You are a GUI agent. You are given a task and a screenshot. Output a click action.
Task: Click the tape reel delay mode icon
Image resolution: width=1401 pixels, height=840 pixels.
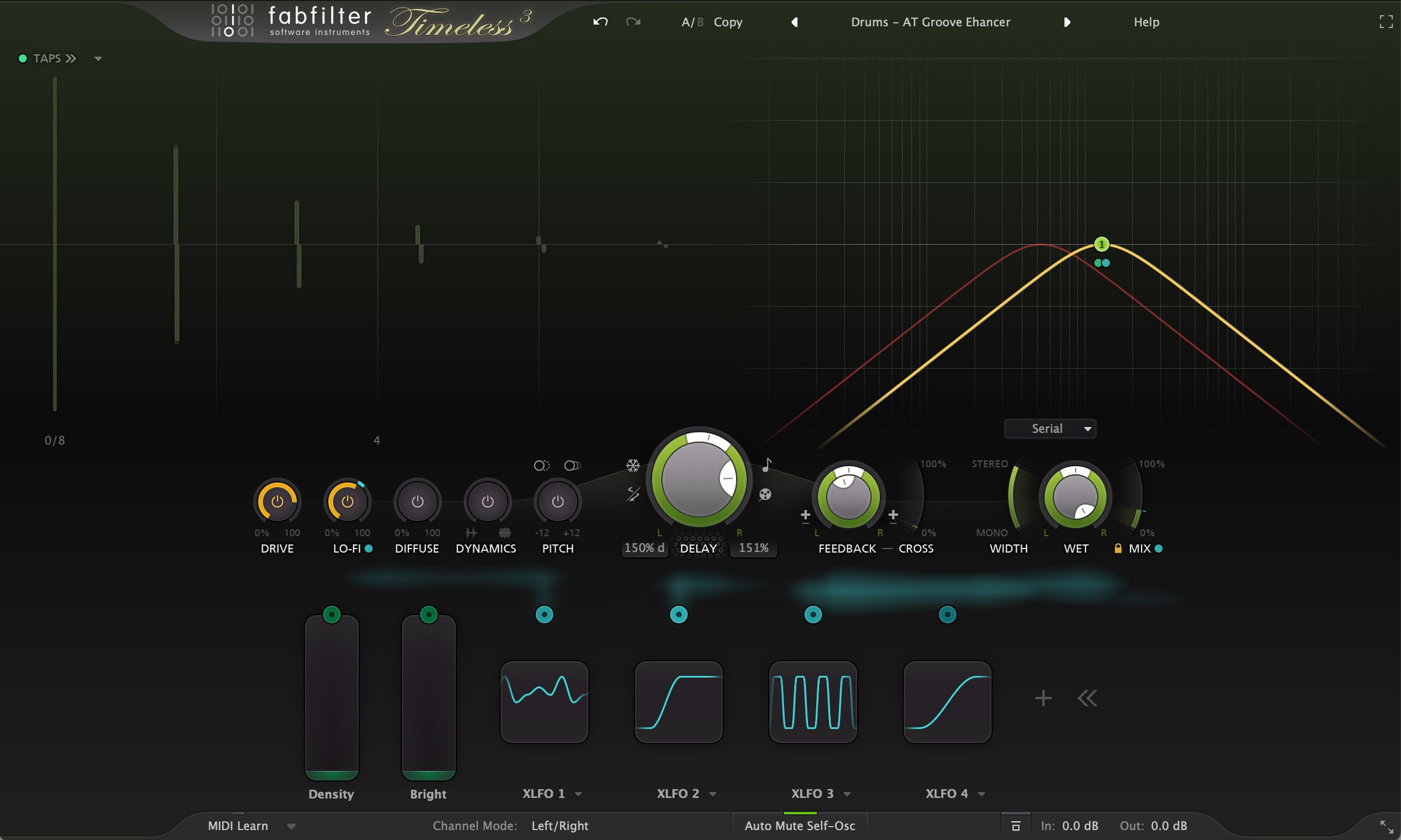click(765, 495)
